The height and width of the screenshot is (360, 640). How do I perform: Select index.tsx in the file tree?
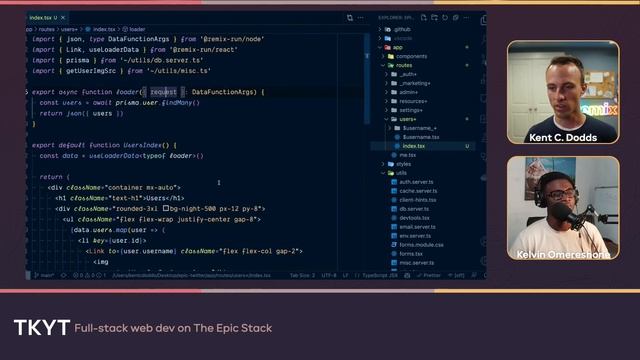coord(423,146)
